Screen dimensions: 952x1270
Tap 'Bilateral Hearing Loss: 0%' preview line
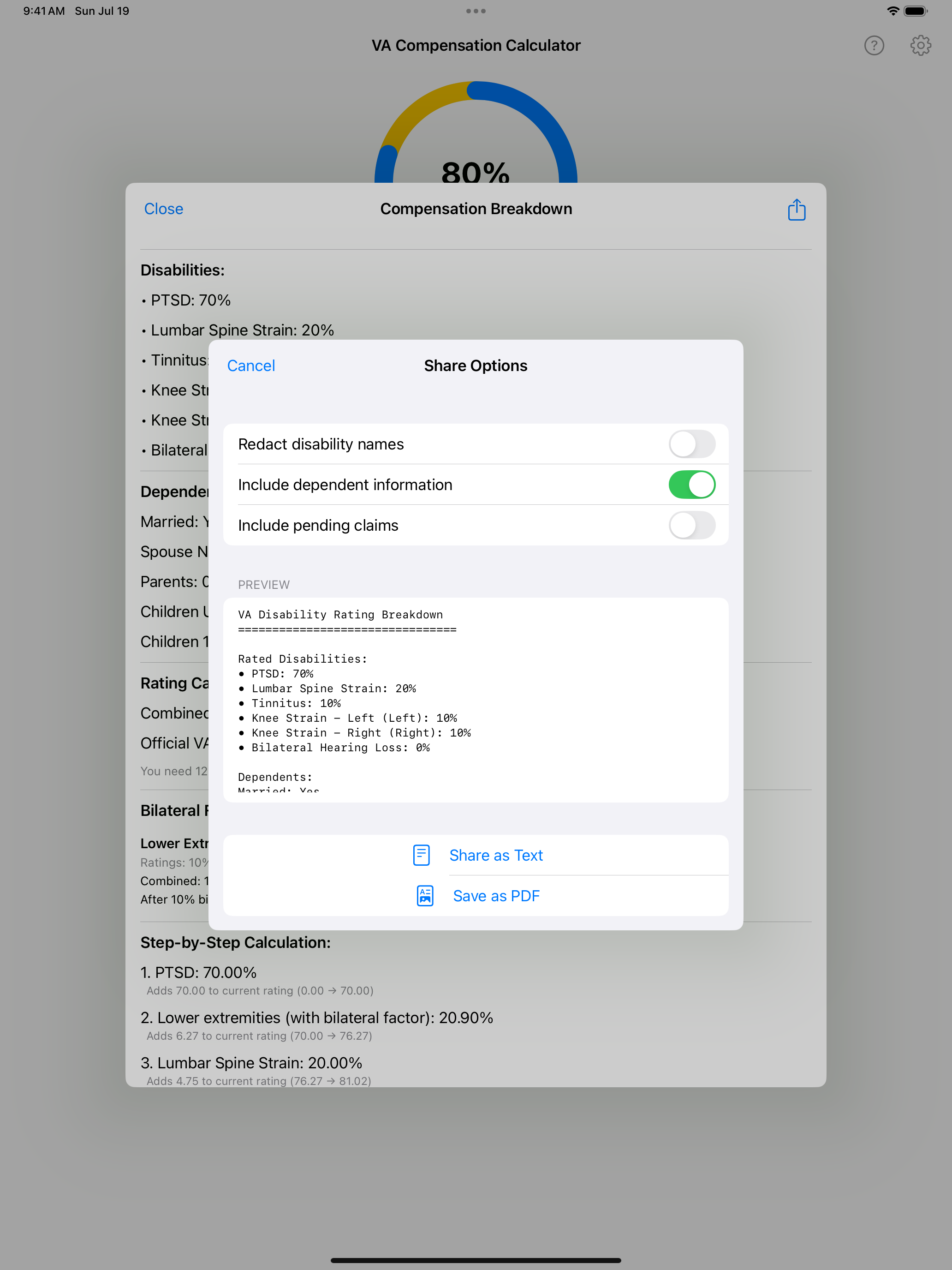334,748
